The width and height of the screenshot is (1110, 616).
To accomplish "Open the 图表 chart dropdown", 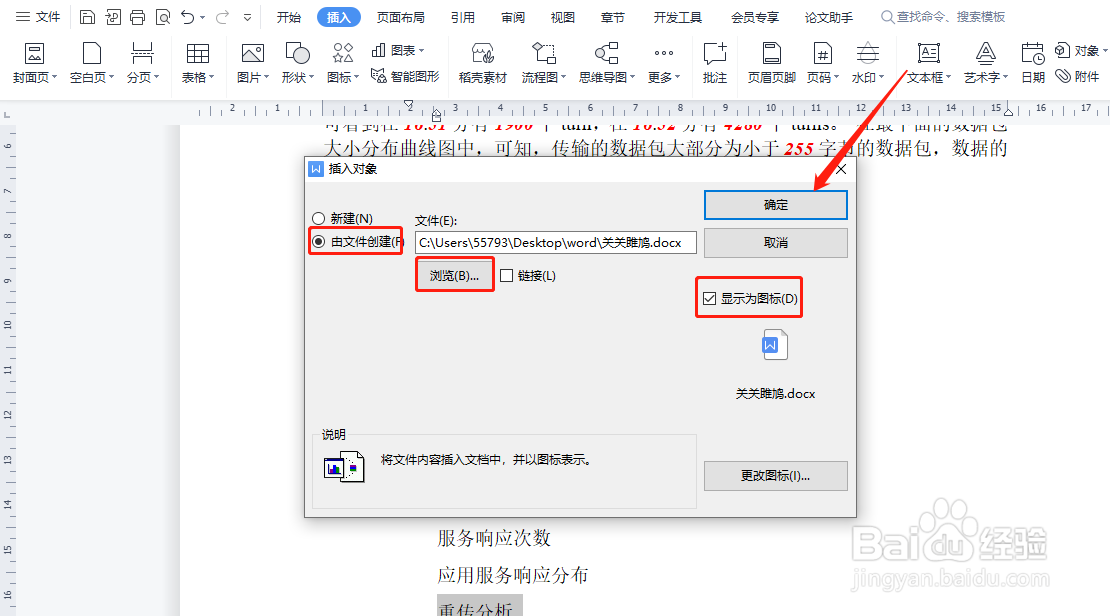I will 398,50.
